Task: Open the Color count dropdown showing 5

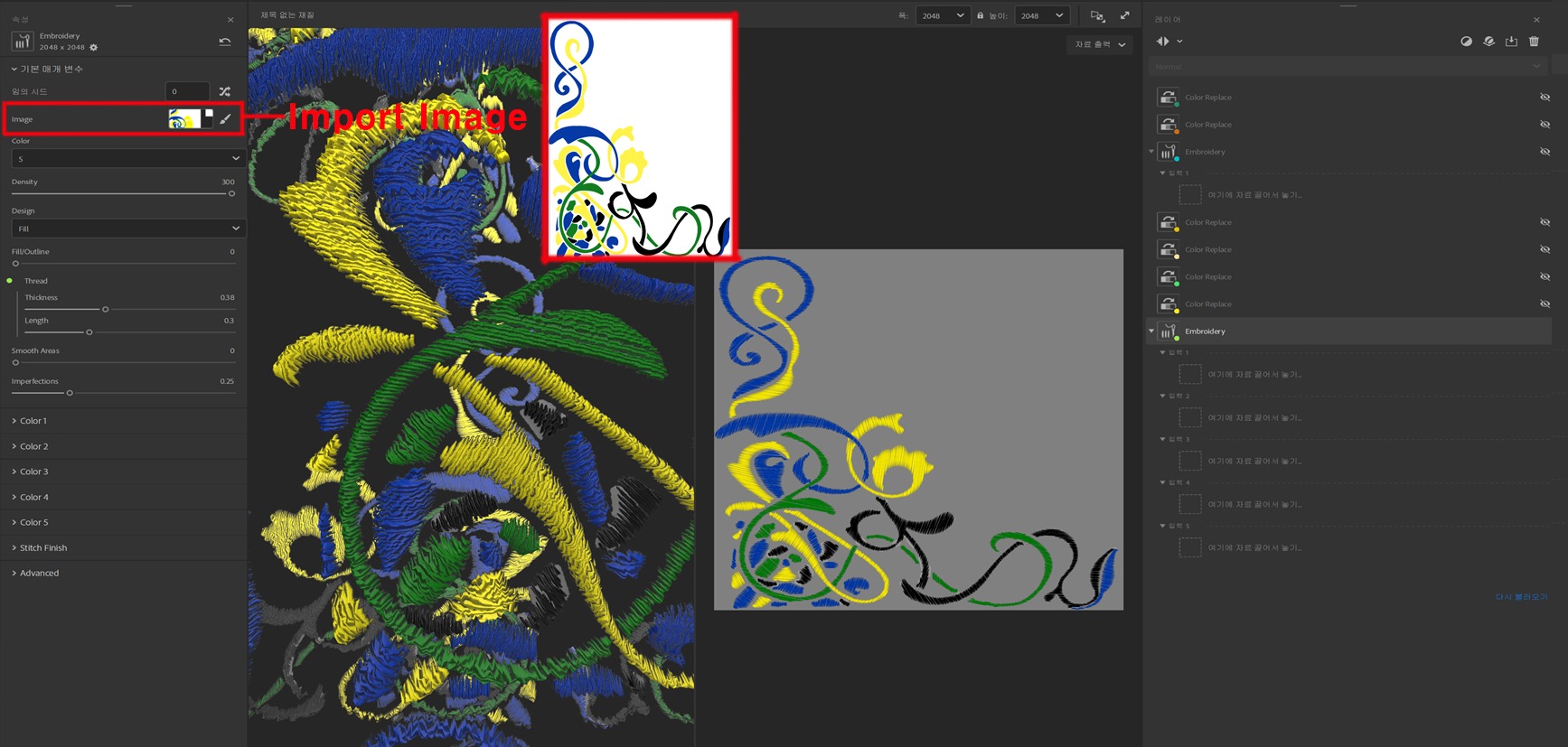Action: [x=127, y=158]
